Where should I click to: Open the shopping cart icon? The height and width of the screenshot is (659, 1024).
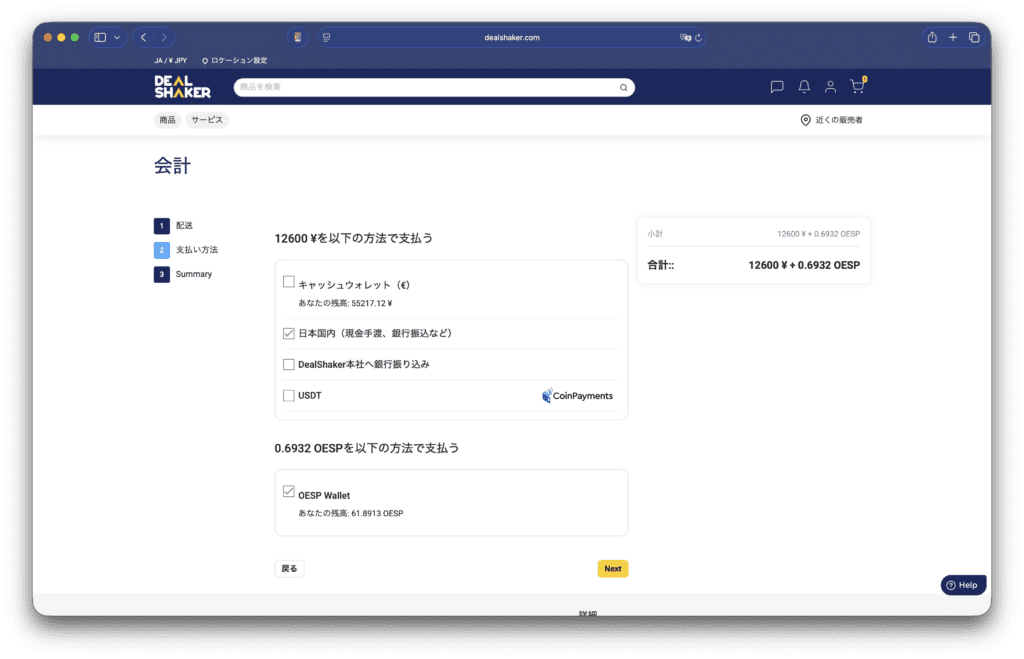coord(857,87)
